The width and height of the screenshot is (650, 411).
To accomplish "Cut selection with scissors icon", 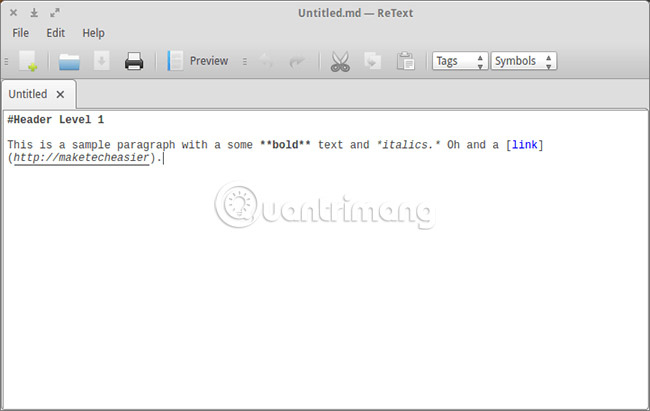I will coord(340,61).
